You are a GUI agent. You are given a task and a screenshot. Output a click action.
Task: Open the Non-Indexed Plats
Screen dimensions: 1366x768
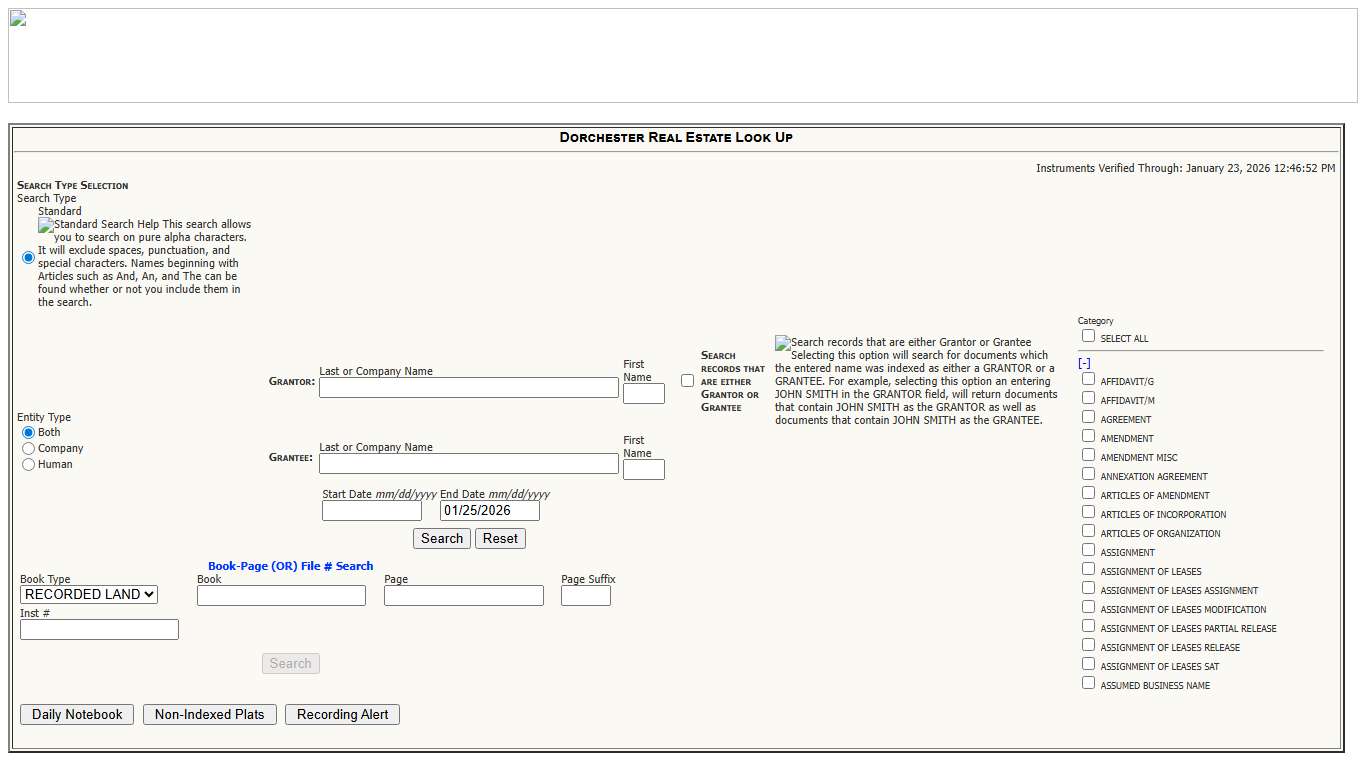(209, 714)
